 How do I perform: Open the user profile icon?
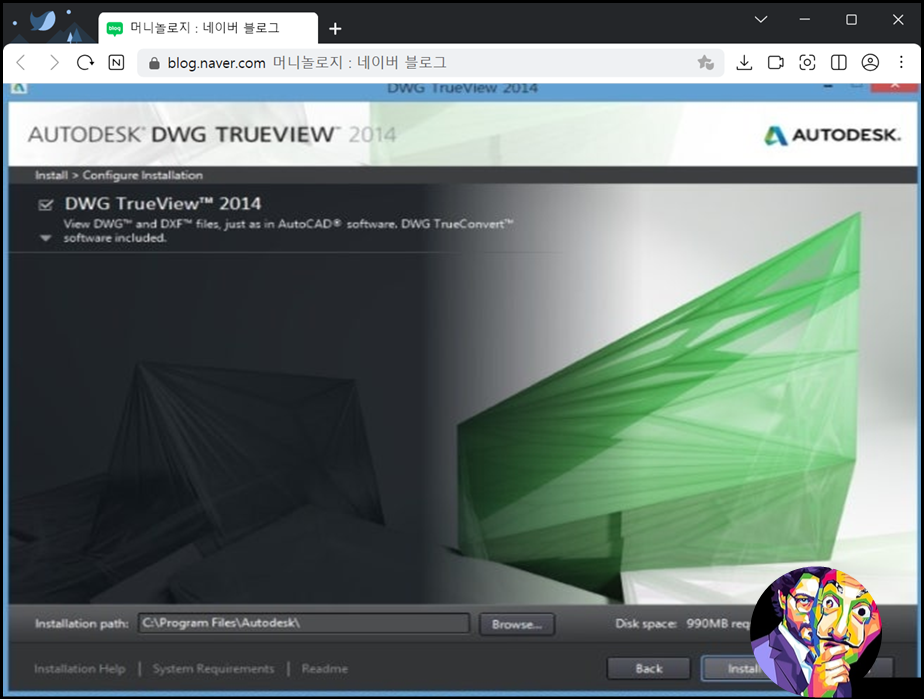click(870, 62)
